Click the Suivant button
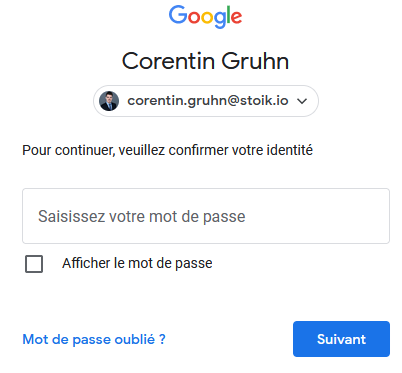The image size is (402, 373). click(x=341, y=339)
